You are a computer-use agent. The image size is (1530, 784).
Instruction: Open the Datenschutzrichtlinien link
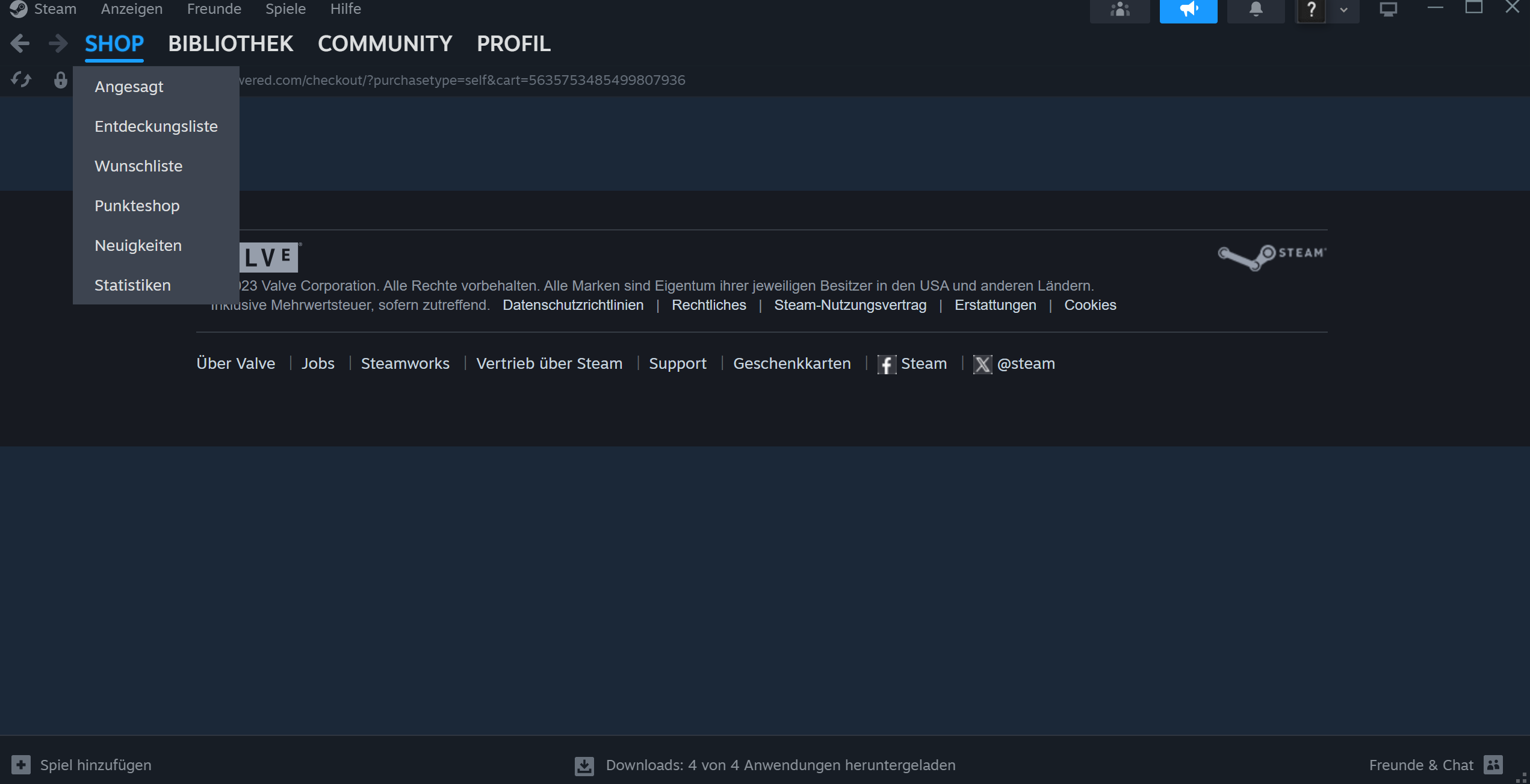click(572, 305)
